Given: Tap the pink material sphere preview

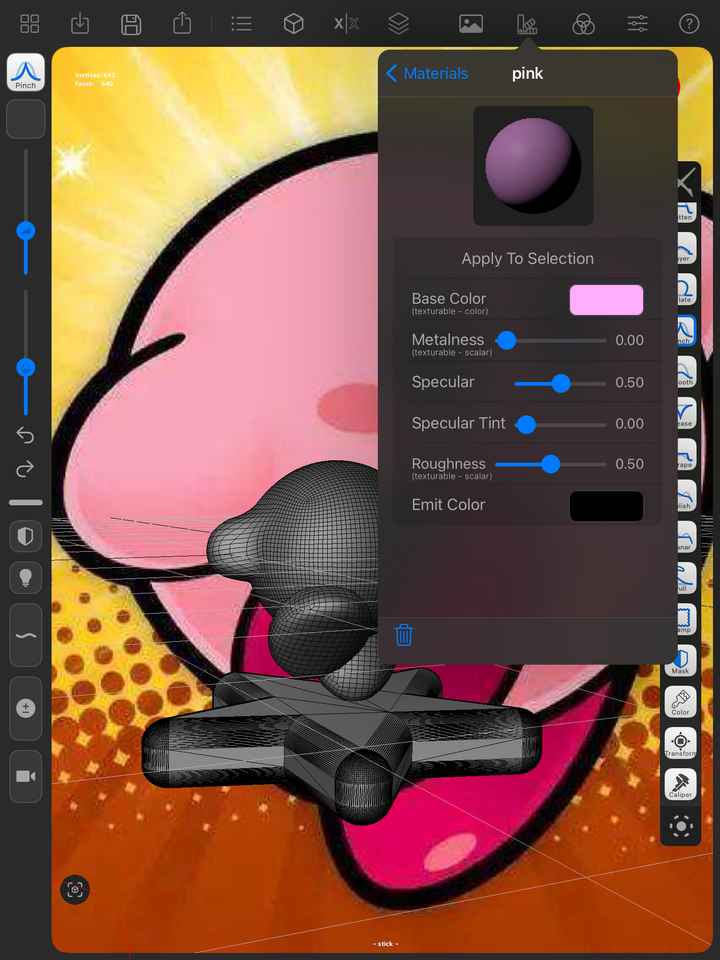Looking at the screenshot, I should coord(533,166).
